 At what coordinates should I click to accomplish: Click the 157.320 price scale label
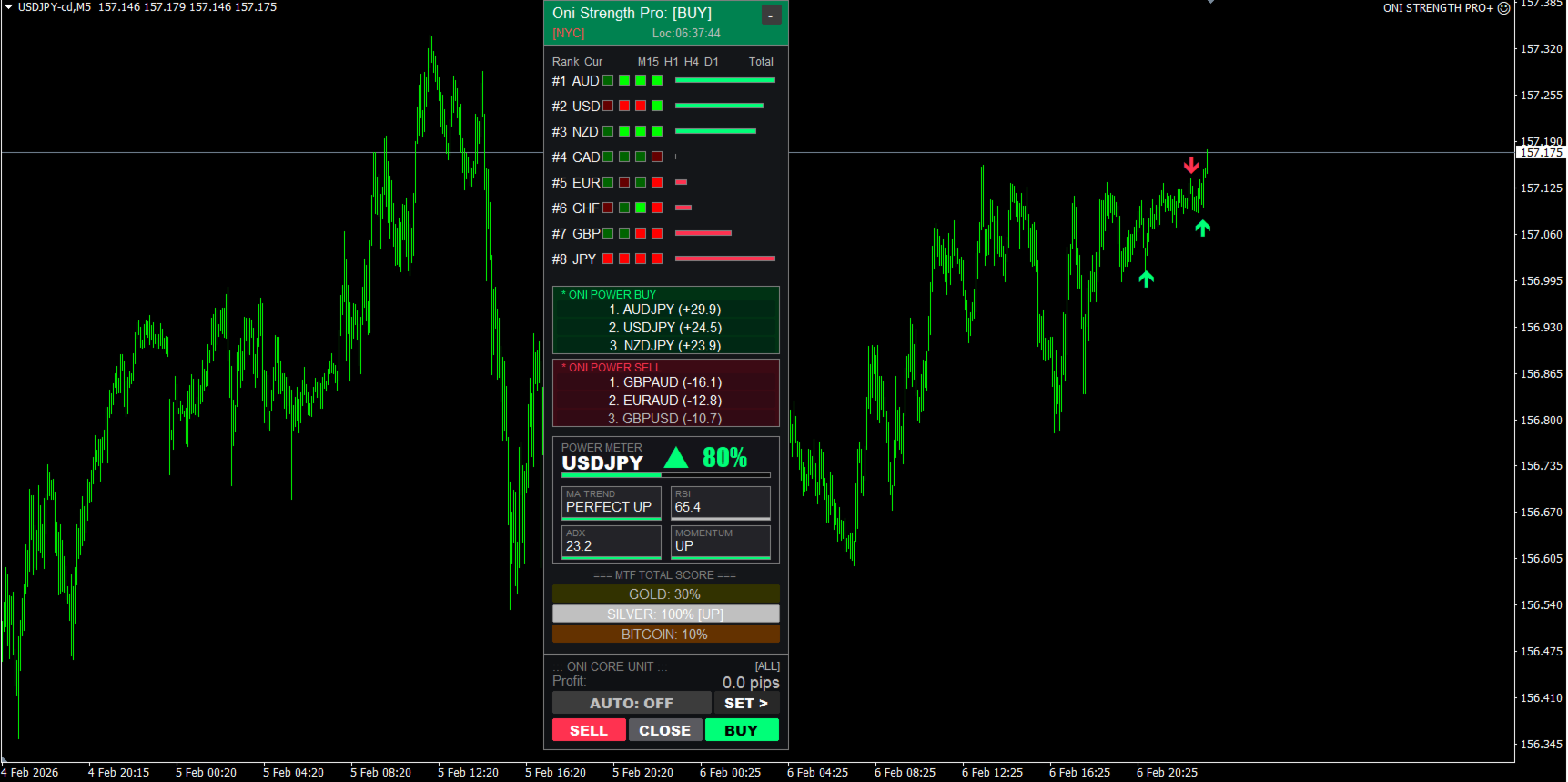click(1542, 49)
